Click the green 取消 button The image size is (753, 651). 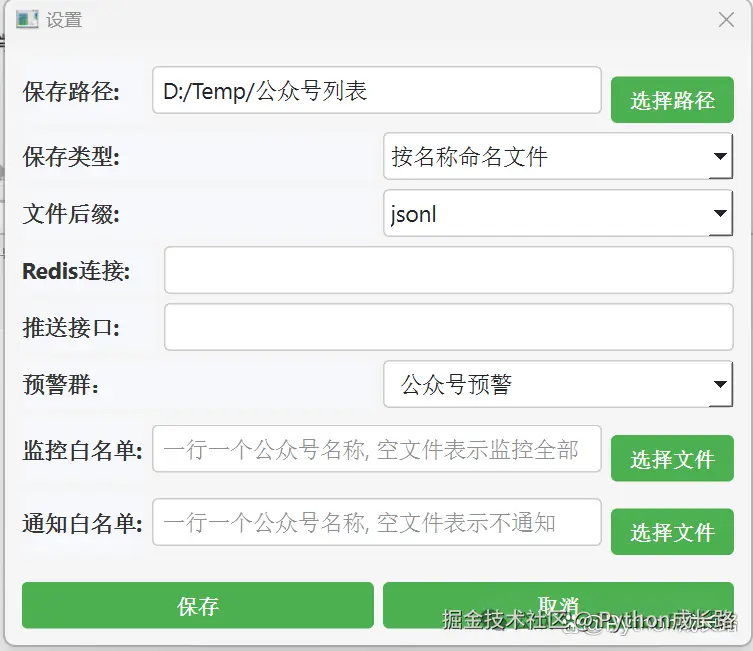pyautogui.click(x=558, y=604)
